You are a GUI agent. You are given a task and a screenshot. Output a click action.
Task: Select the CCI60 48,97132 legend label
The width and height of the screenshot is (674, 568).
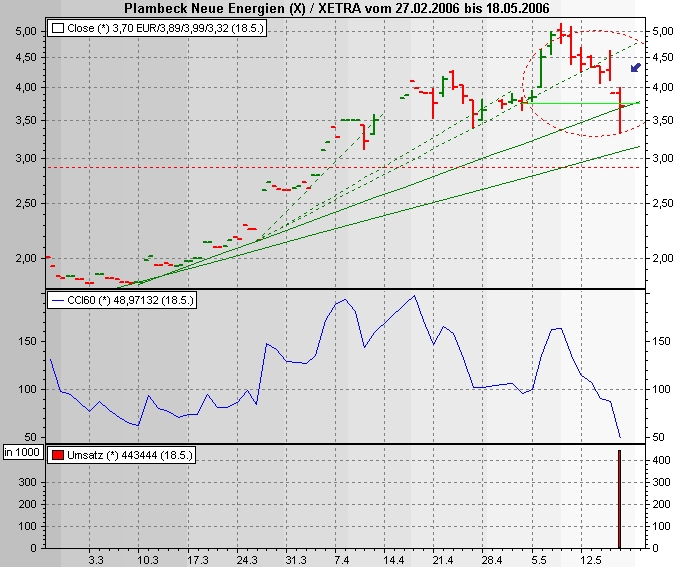pos(130,300)
